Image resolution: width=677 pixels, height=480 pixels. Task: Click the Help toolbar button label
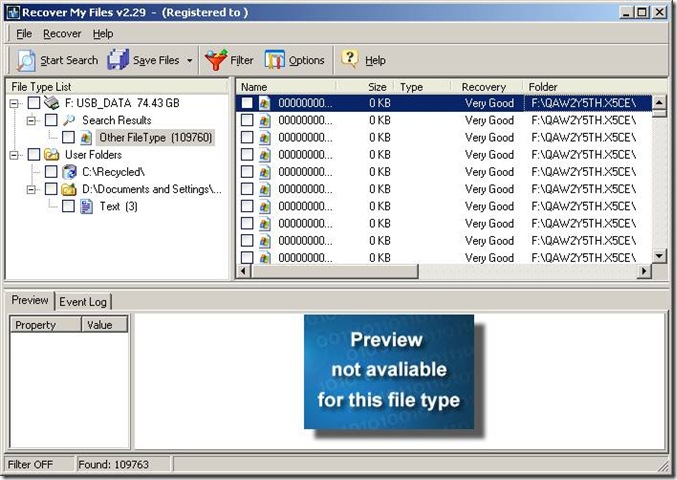pos(375,60)
